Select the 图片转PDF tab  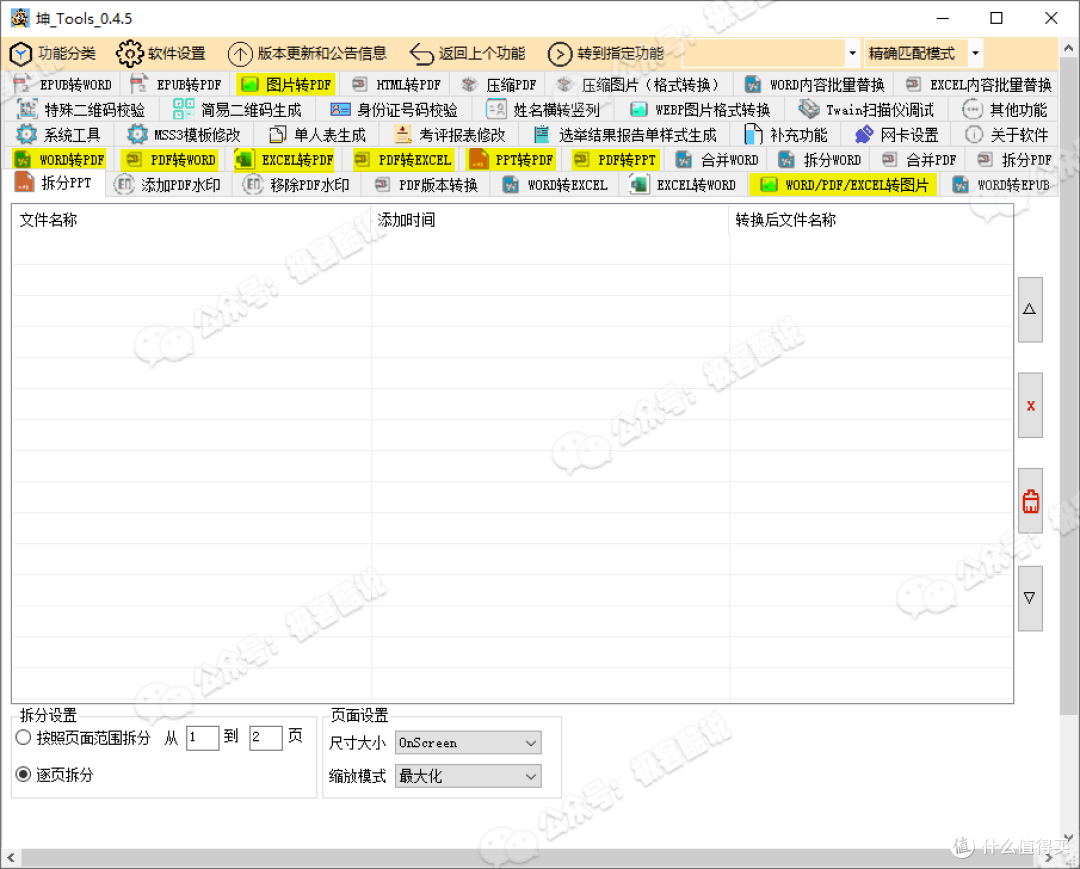[x=287, y=85]
